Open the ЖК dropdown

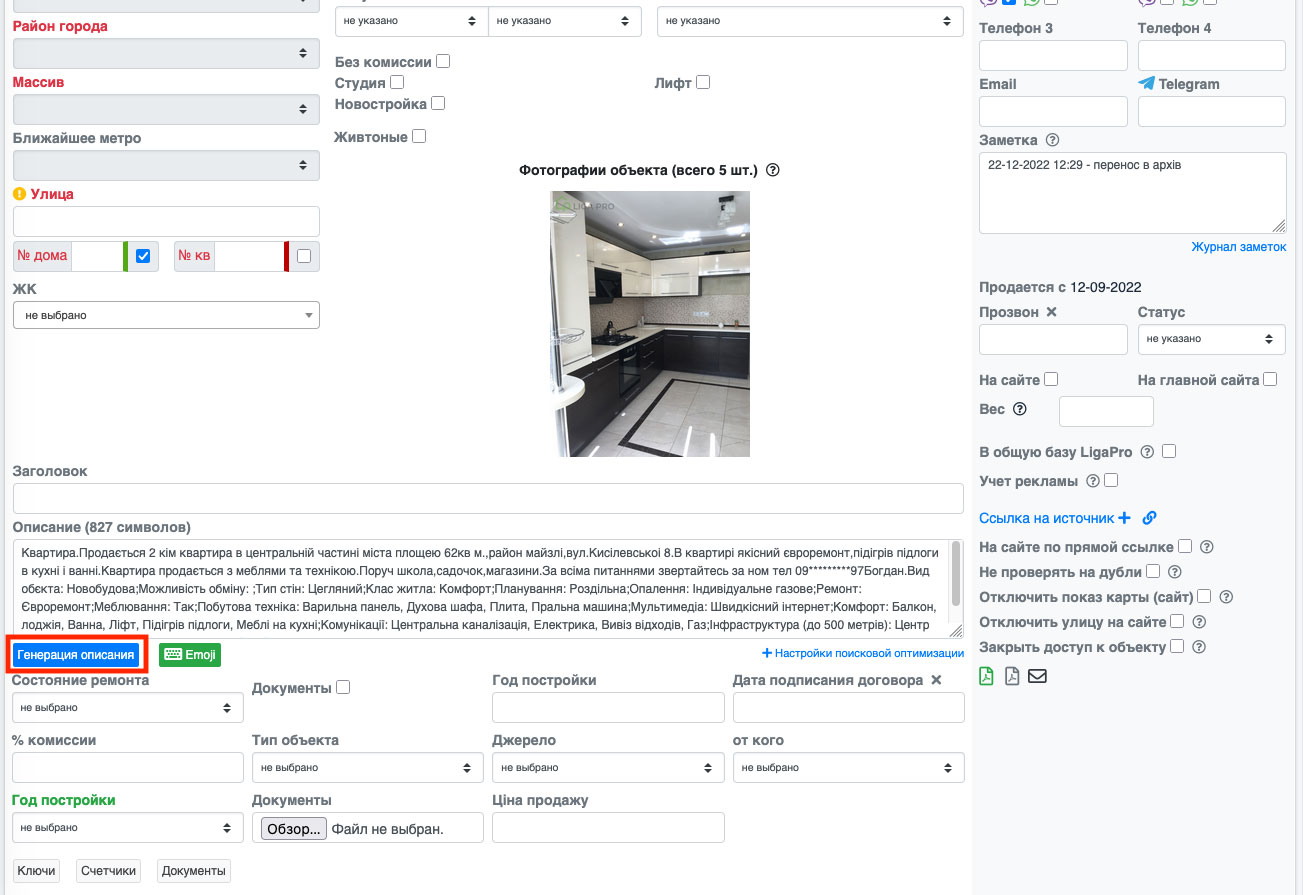click(x=166, y=315)
